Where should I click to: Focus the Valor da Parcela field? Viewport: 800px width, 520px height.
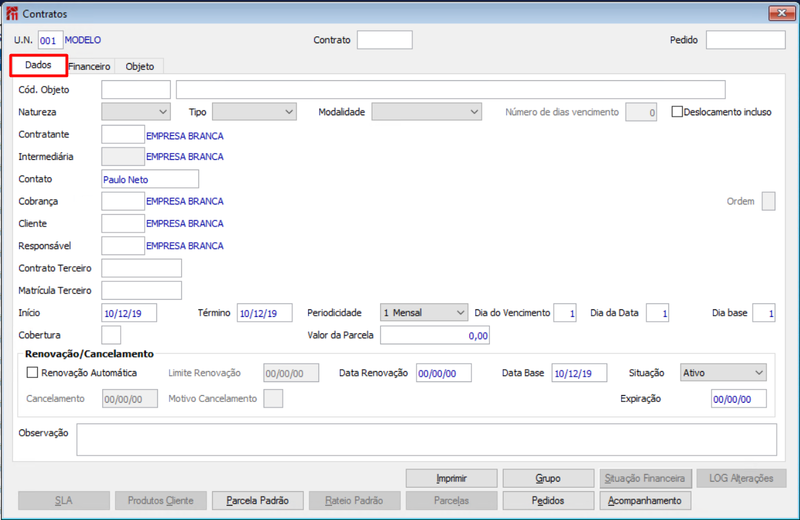tap(435, 335)
